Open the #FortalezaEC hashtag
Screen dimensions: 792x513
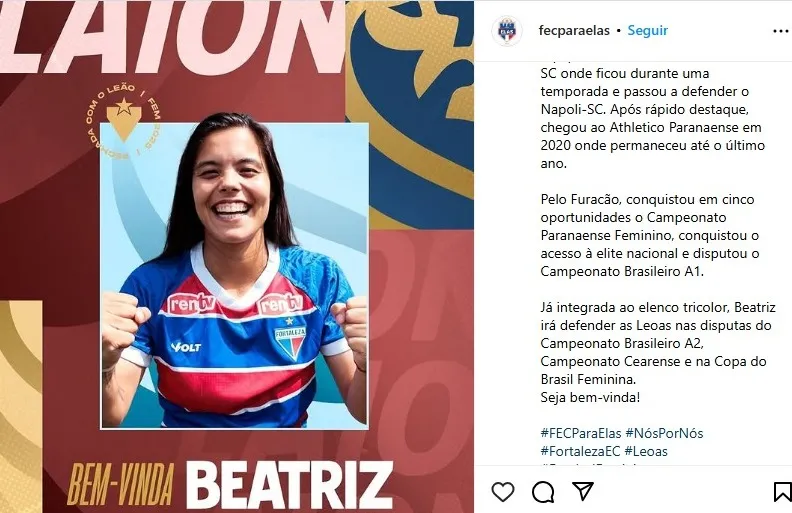point(580,451)
